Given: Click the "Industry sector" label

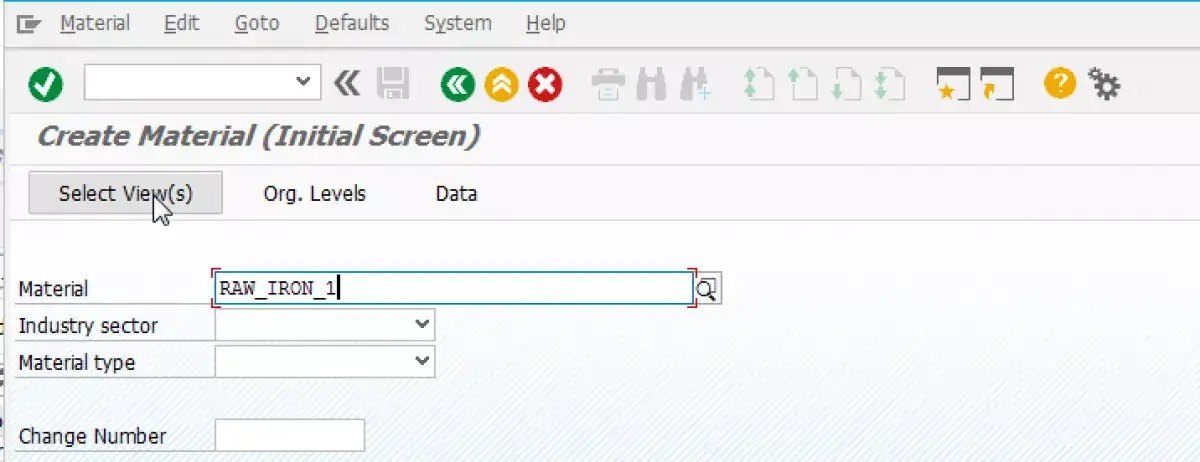Looking at the screenshot, I should click(88, 325).
